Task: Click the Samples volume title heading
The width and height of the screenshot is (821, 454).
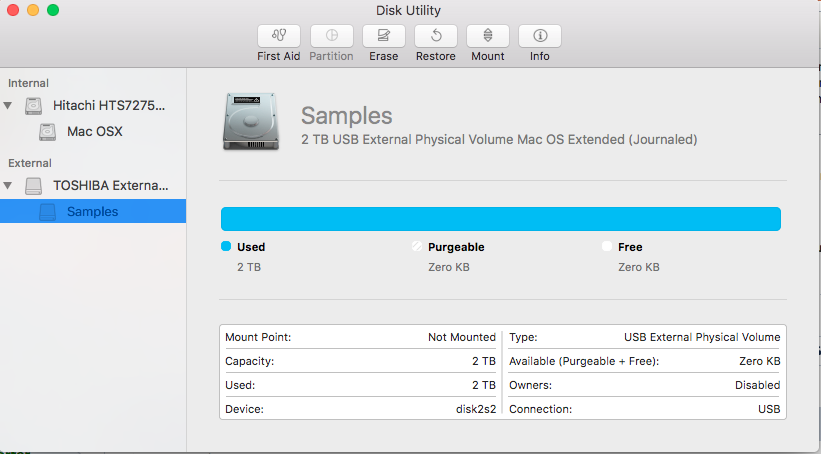Action: (347, 116)
